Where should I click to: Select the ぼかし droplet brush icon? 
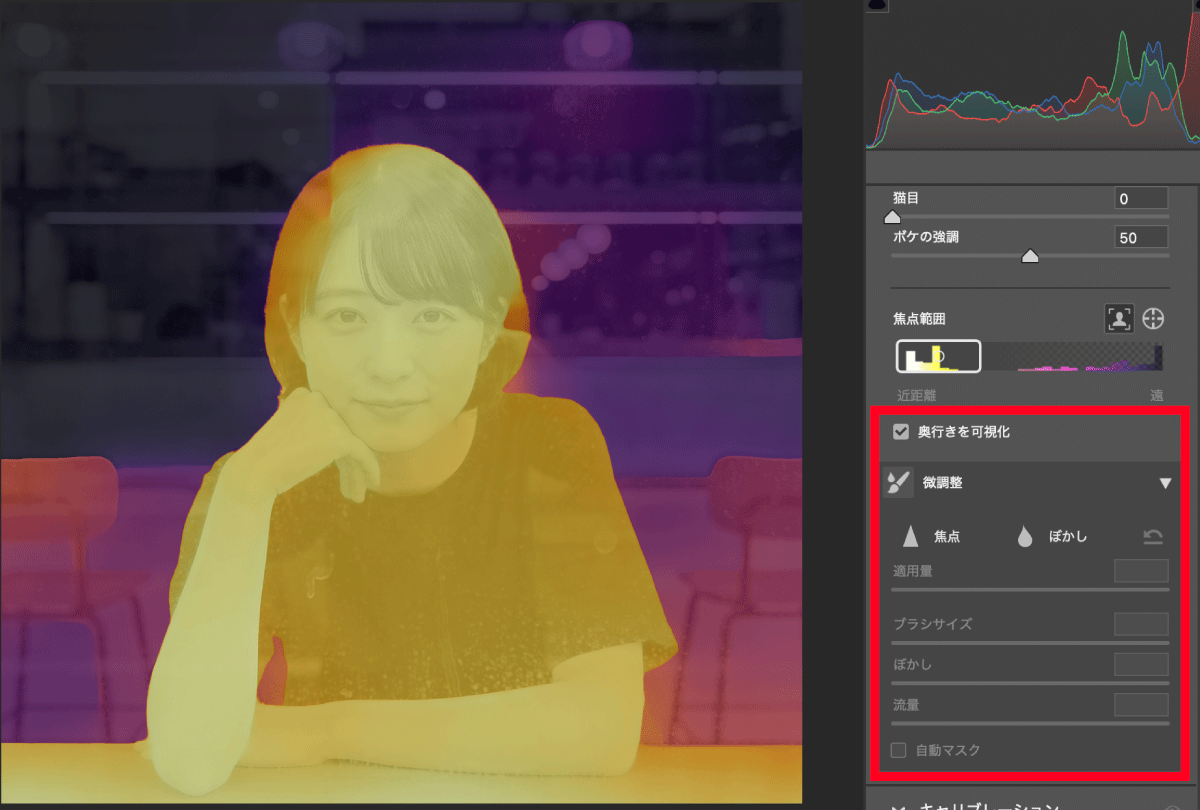tap(1024, 537)
